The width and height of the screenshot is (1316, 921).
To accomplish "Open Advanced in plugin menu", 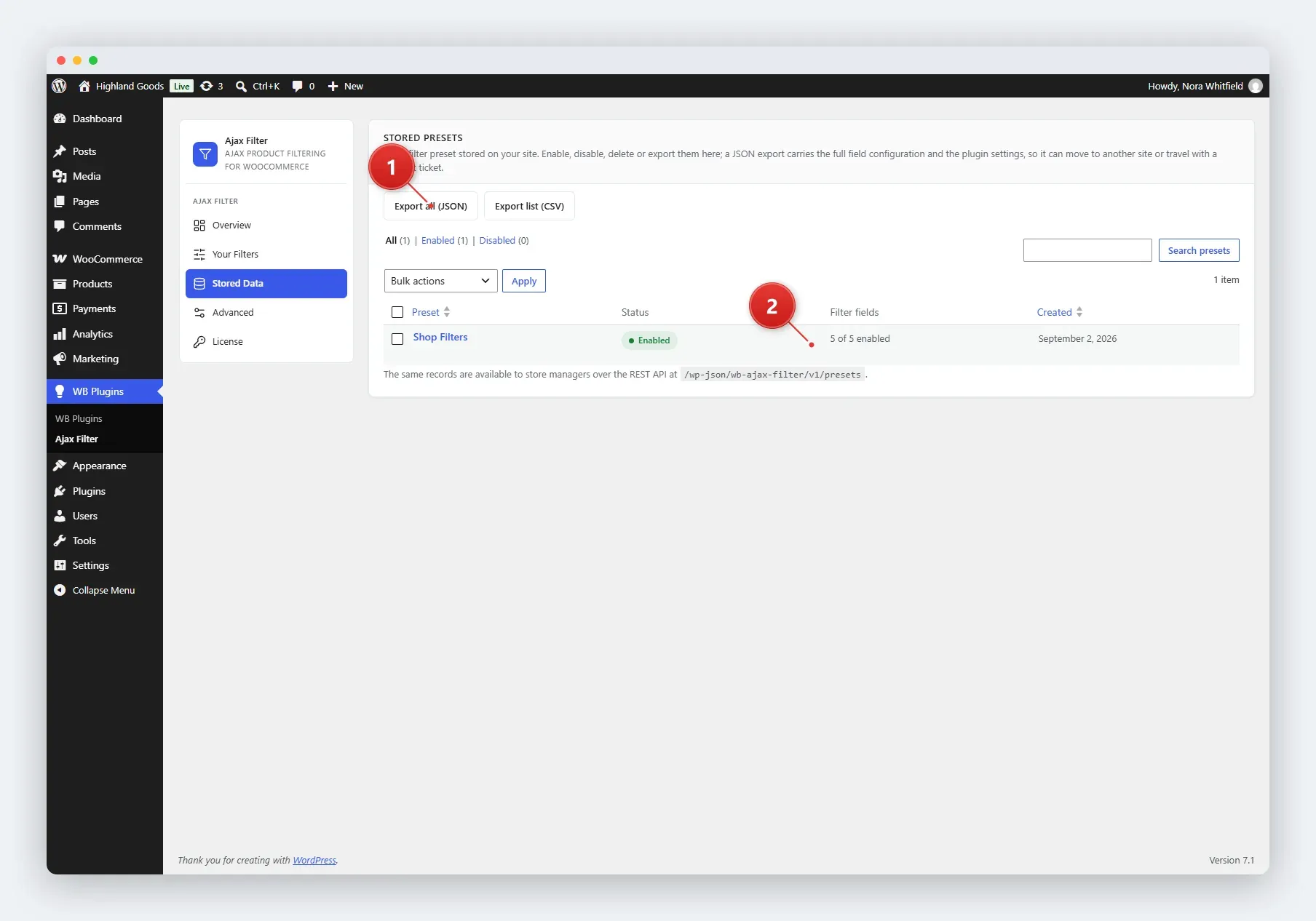I will coord(266,313).
